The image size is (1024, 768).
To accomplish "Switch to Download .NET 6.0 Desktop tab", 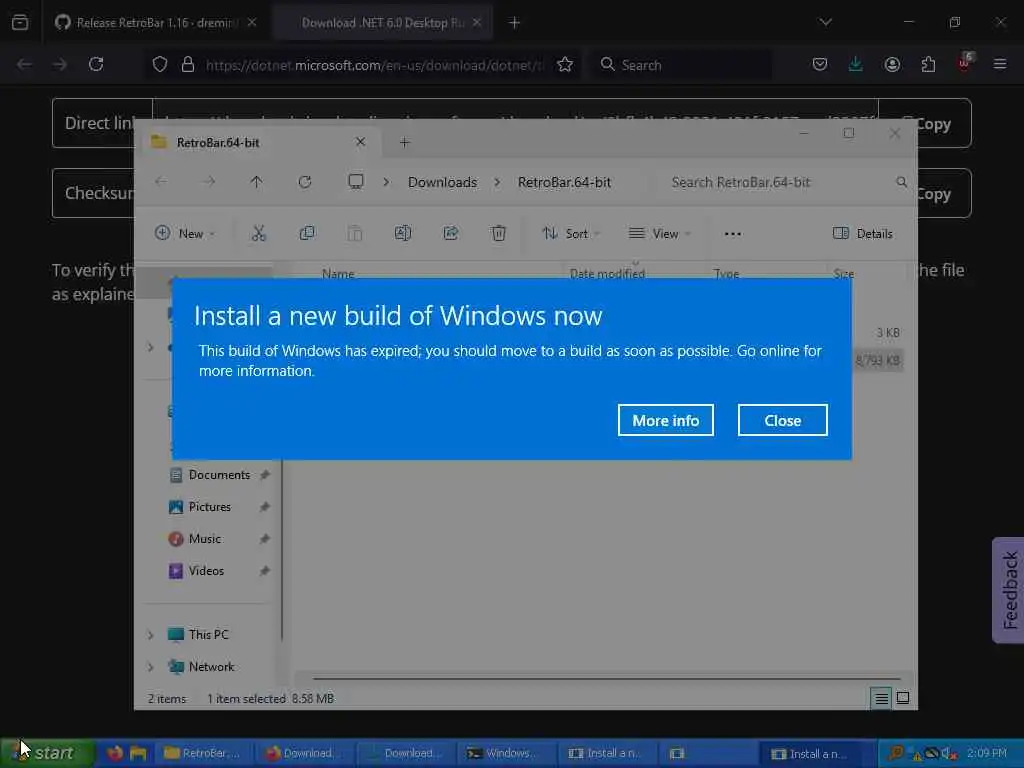I will 382,23.
